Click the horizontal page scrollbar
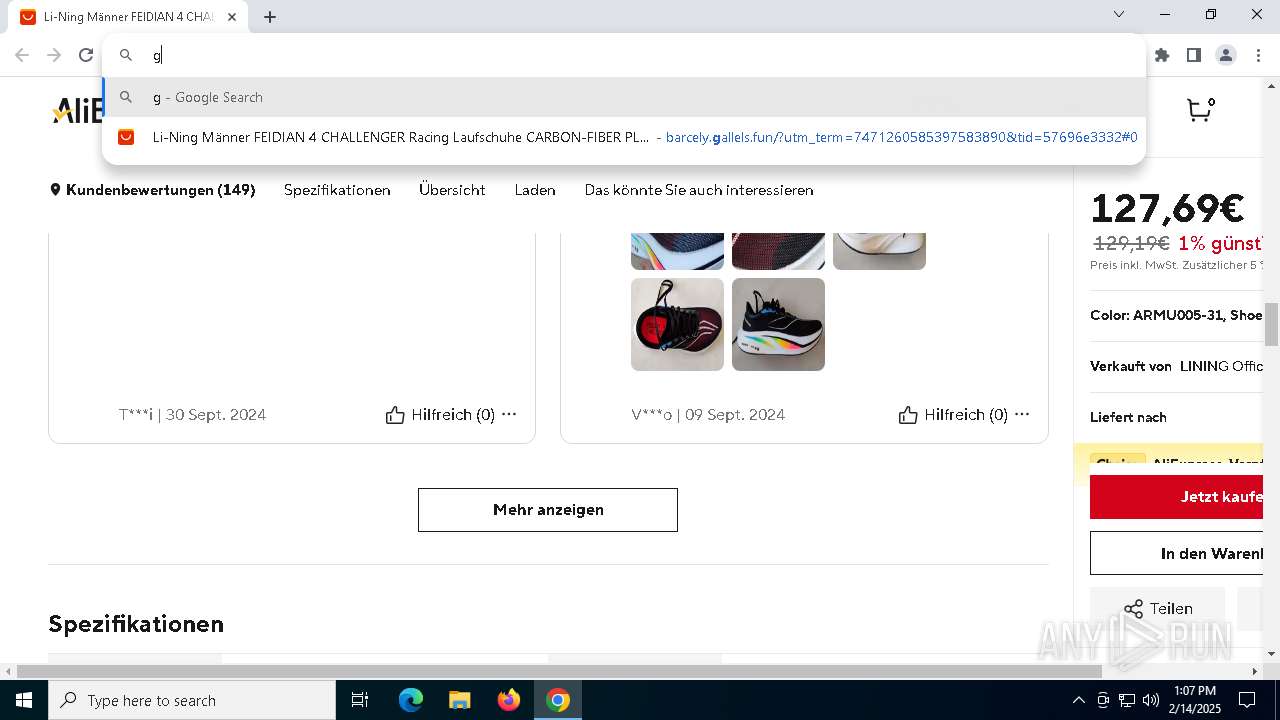The height and width of the screenshot is (720, 1280). coord(560,671)
